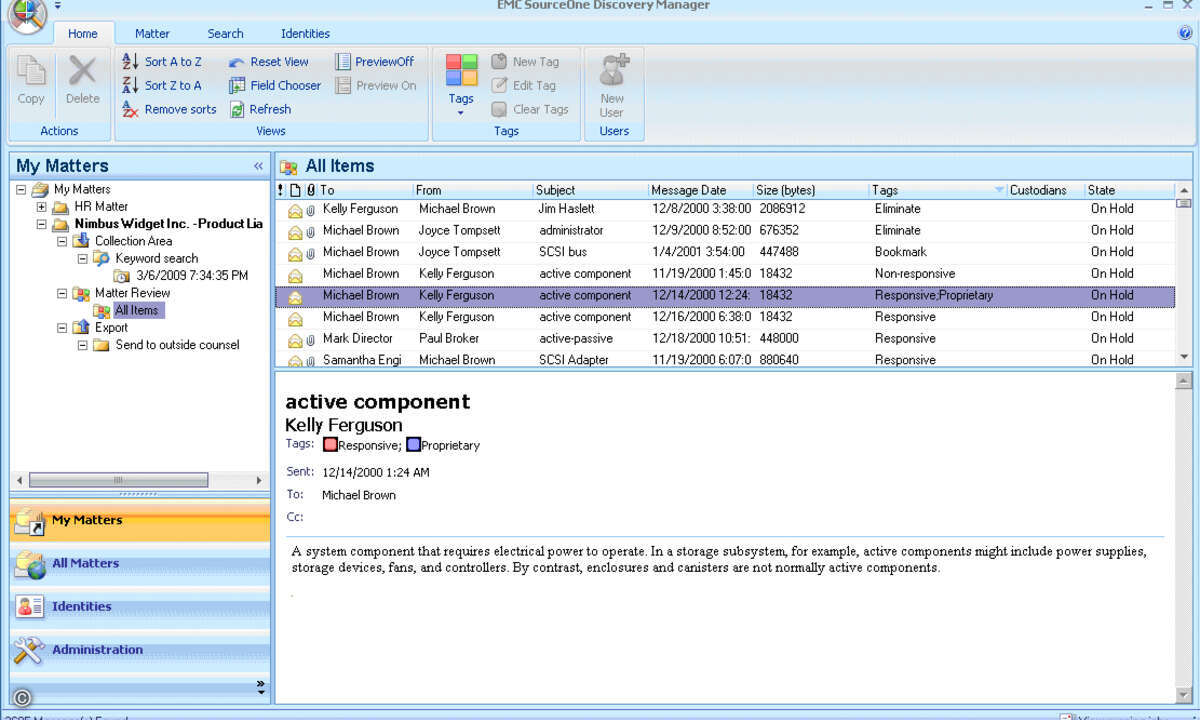Click the red Responsive tag swatch

coord(330,445)
